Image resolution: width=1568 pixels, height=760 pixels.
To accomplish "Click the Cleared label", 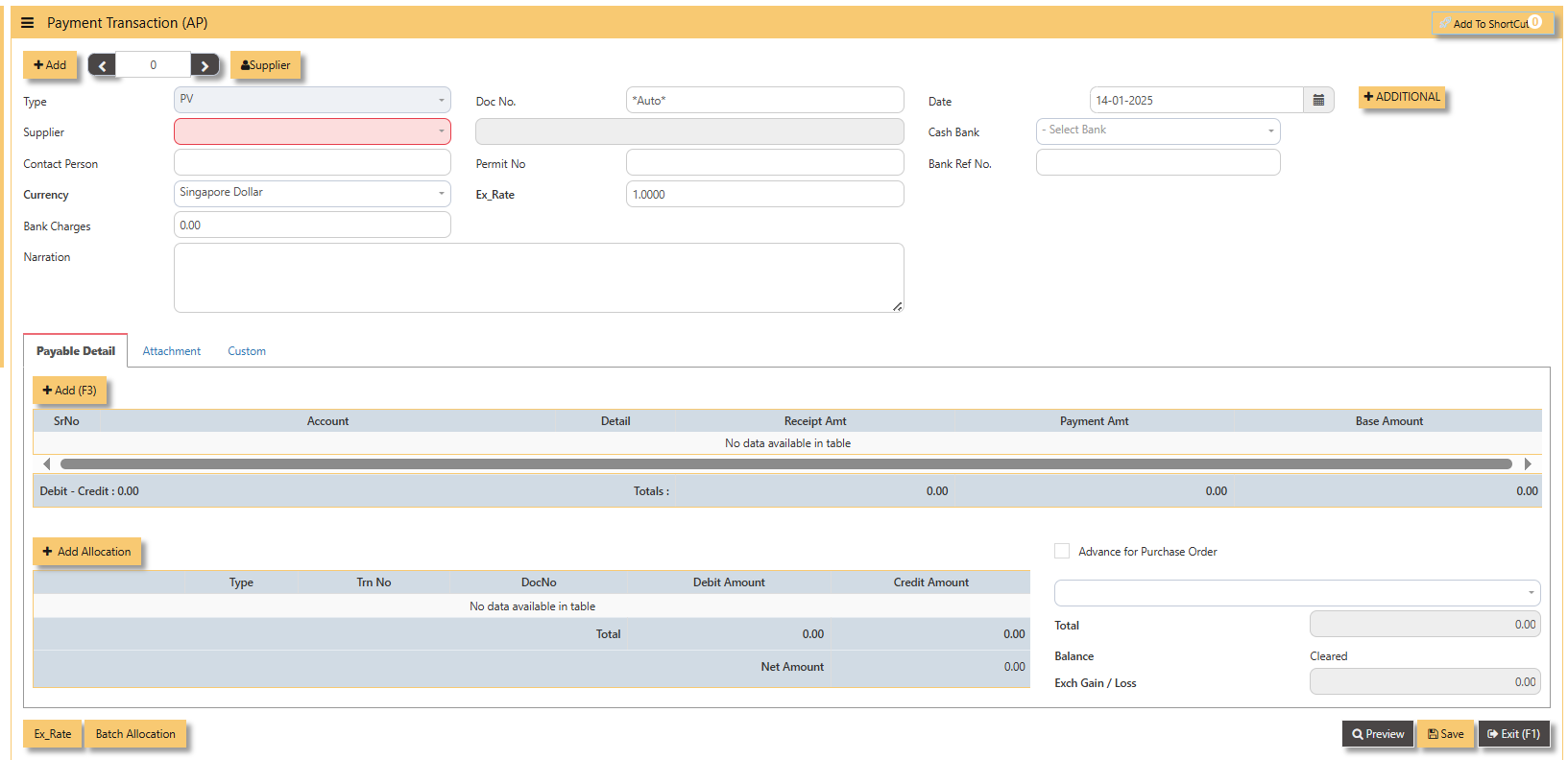I will point(1329,656).
